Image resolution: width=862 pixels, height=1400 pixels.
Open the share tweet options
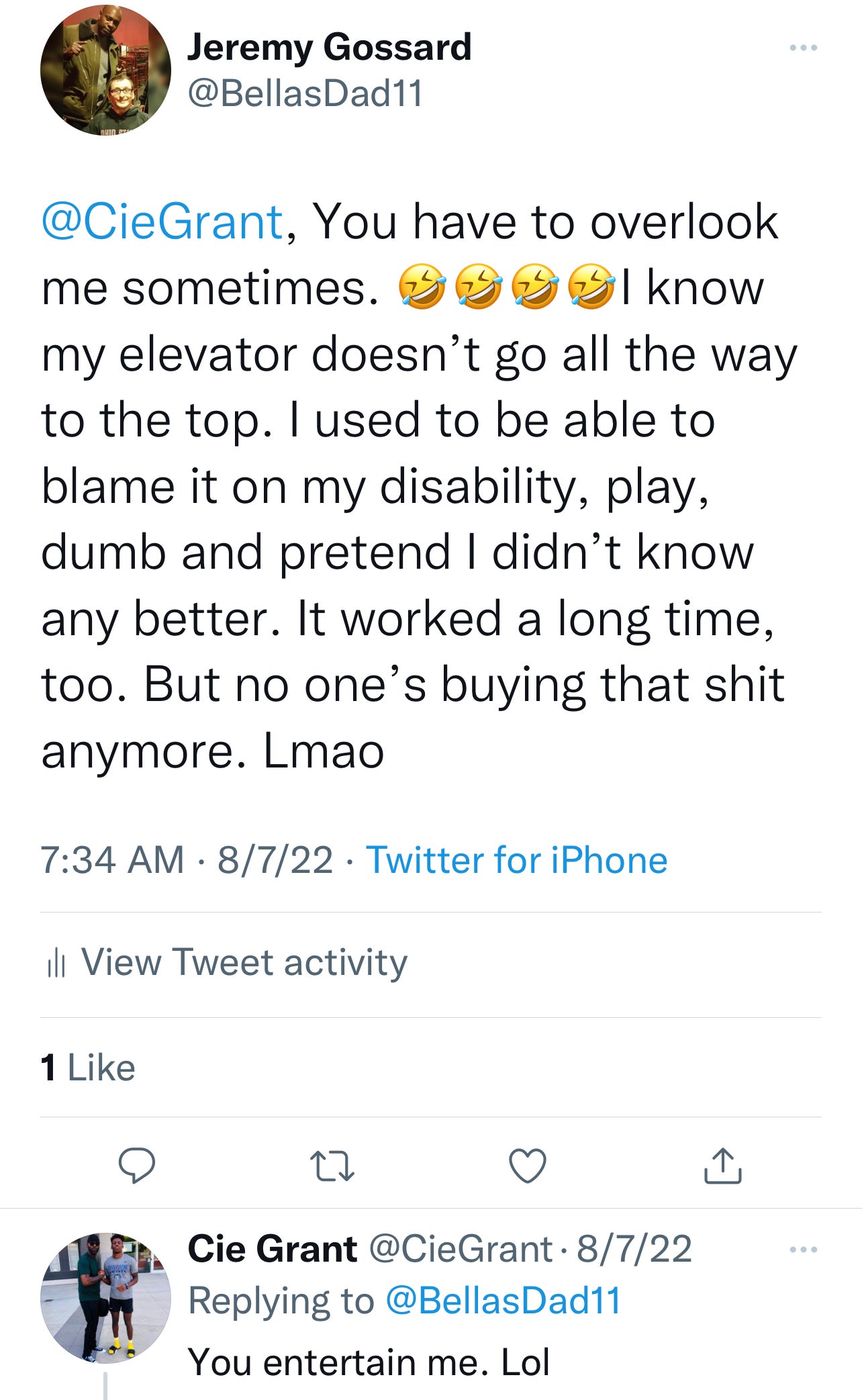722,1166
